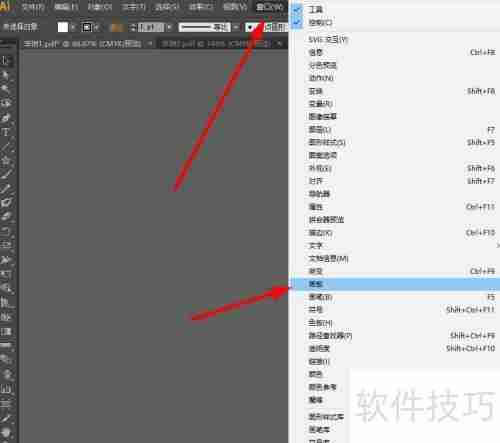This screenshot has width=500, height=443.
Task: Select the Artboard tool in toolbar
Action: click(x=6, y=403)
